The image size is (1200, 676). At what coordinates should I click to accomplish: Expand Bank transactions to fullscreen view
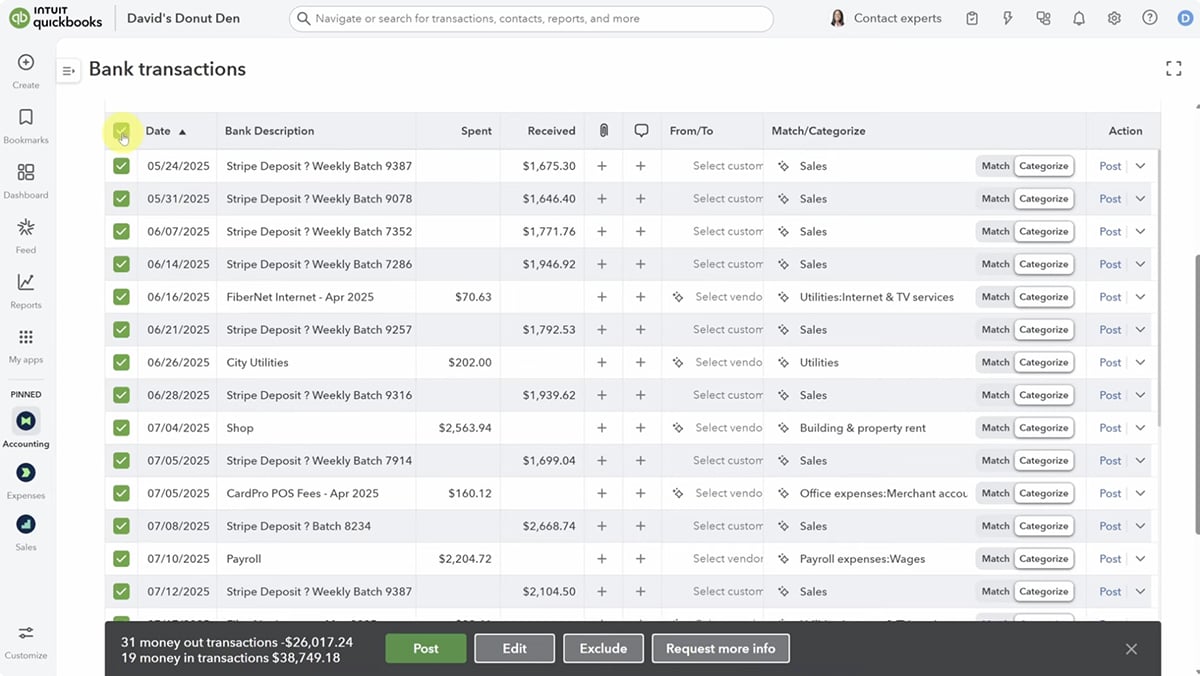(x=1173, y=68)
